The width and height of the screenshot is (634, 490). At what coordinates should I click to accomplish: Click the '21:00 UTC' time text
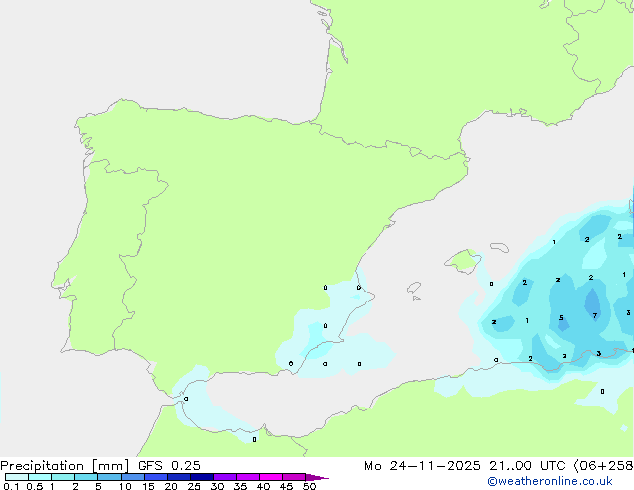pos(527,466)
